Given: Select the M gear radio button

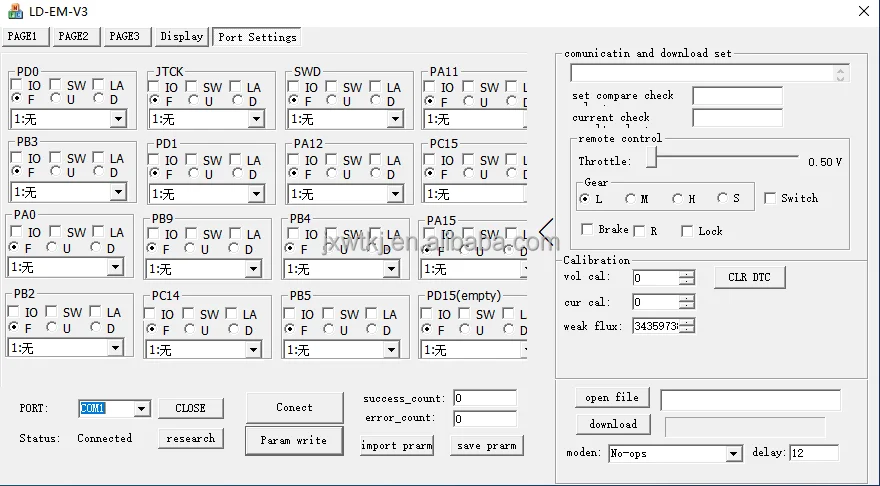Looking at the screenshot, I should [630, 198].
